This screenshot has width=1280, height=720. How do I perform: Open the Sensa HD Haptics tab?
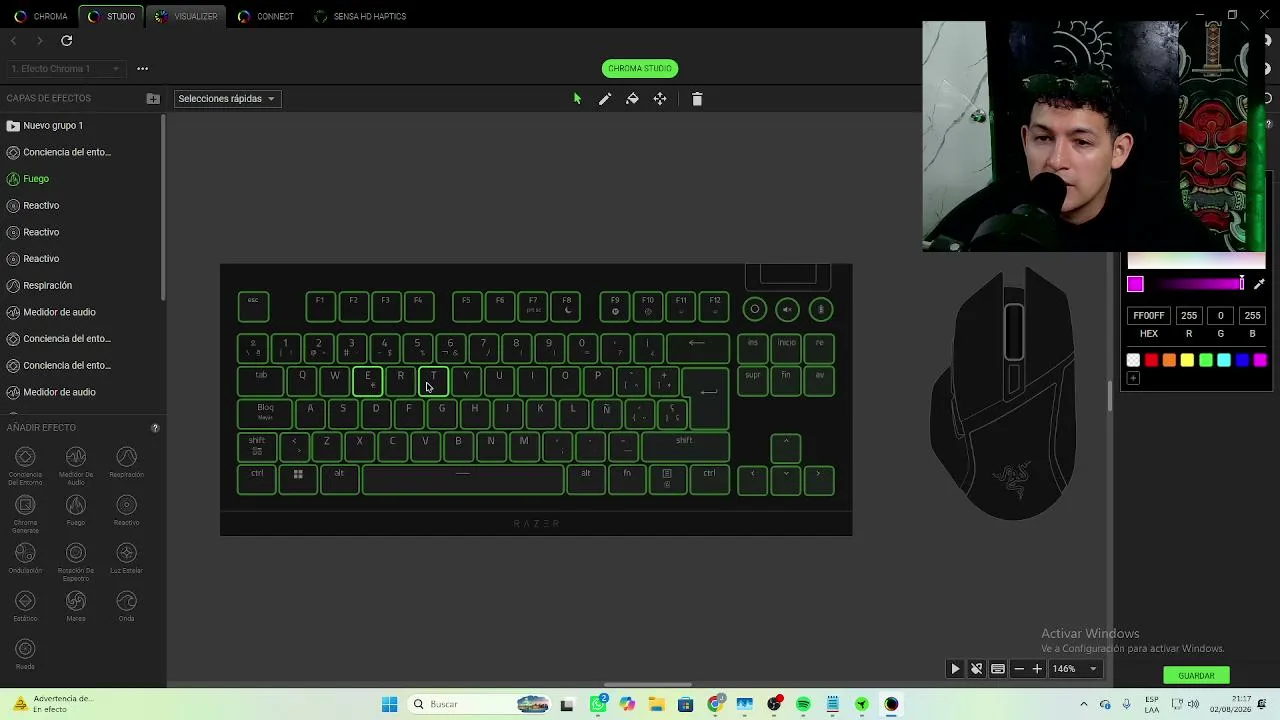click(x=360, y=16)
